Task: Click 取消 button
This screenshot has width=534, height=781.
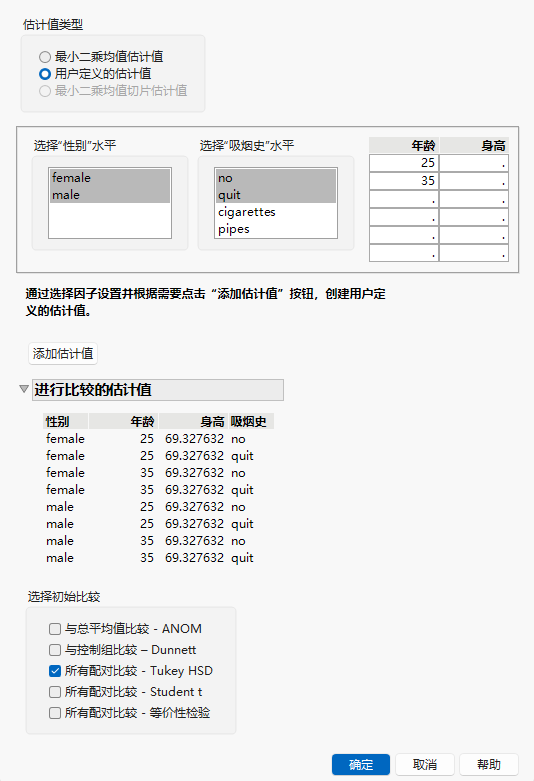Action: point(425,765)
